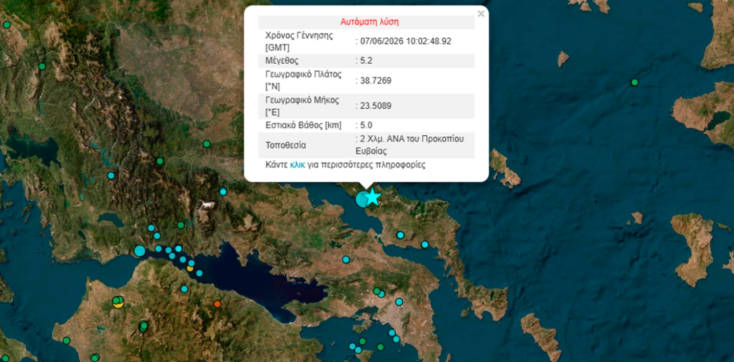The height and width of the screenshot is (362, 734).
Task: Select the Γεωγραφικό Πλάτος [°N] label
Action: pyautogui.click(x=303, y=81)
